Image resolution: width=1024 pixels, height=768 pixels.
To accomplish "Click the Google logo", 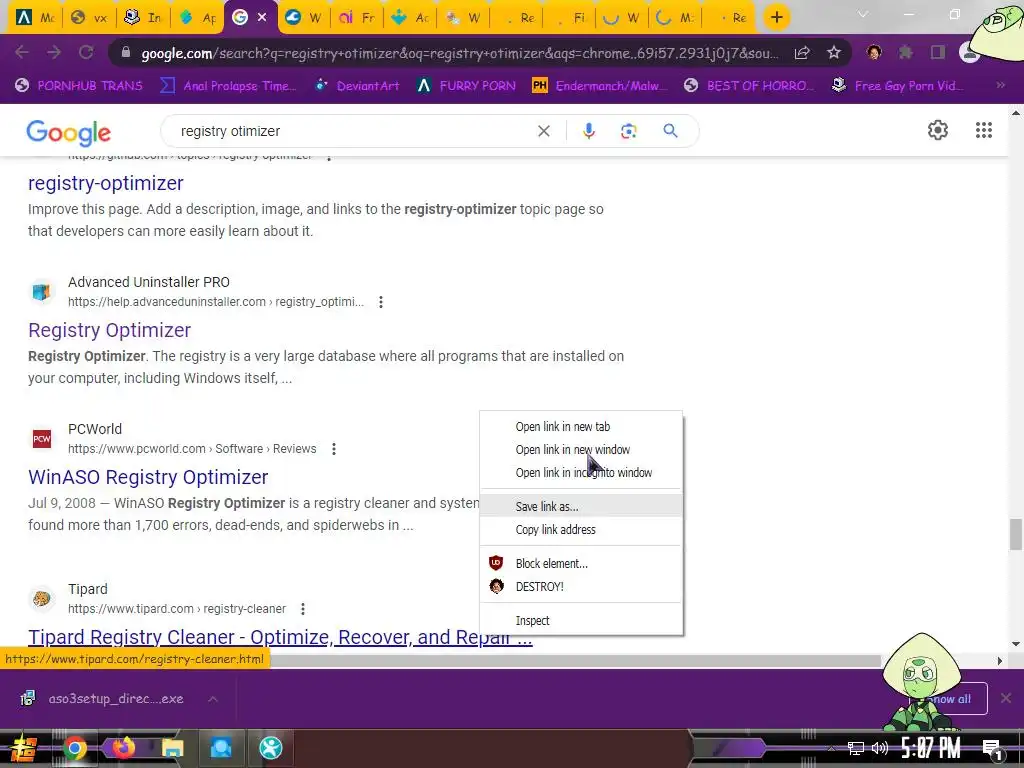I will [69, 133].
